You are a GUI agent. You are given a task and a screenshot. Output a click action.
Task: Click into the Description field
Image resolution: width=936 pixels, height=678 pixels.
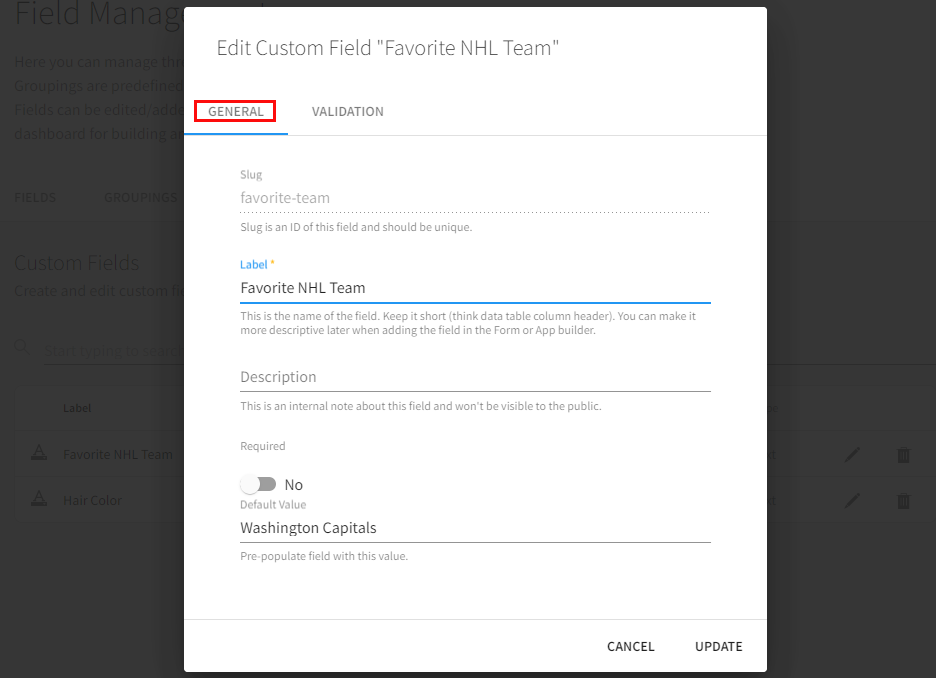[475, 377]
